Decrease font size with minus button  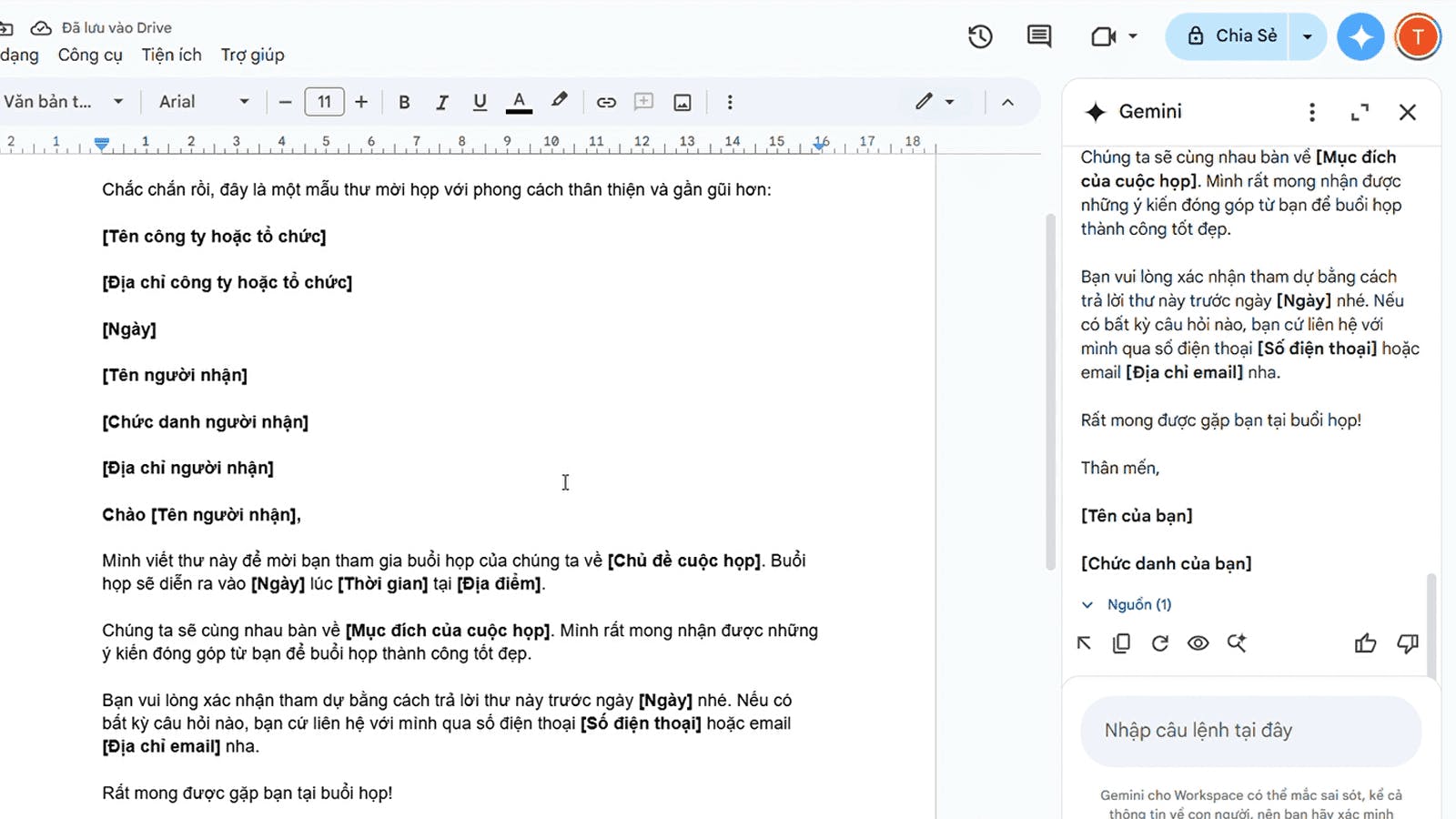[285, 102]
